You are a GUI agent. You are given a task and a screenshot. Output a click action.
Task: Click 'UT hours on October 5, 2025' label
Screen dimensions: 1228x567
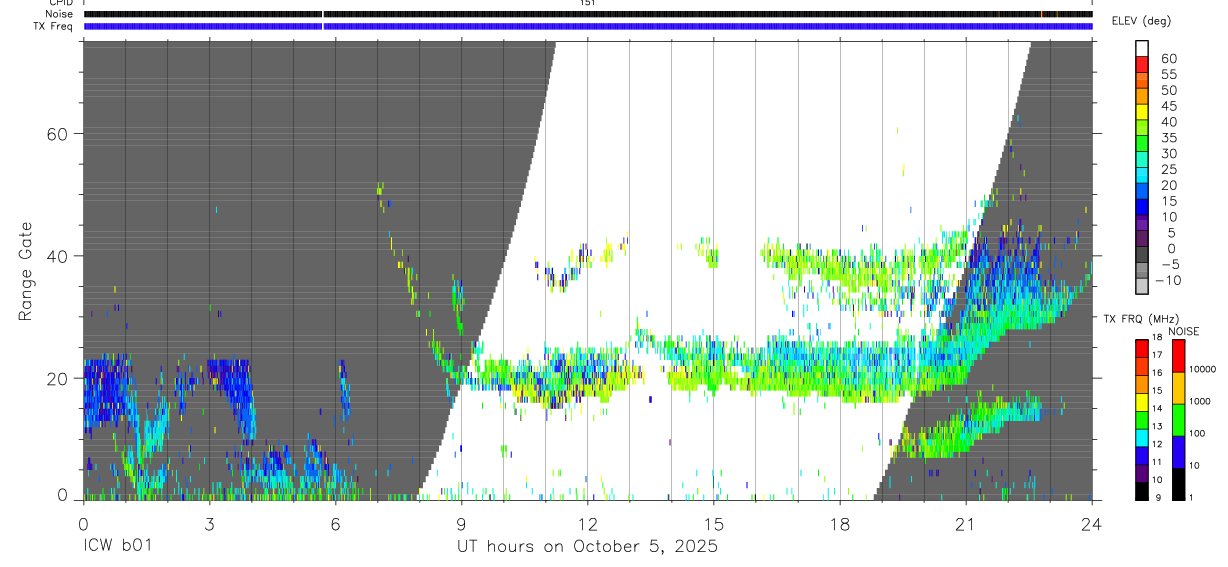pyautogui.click(x=587, y=547)
